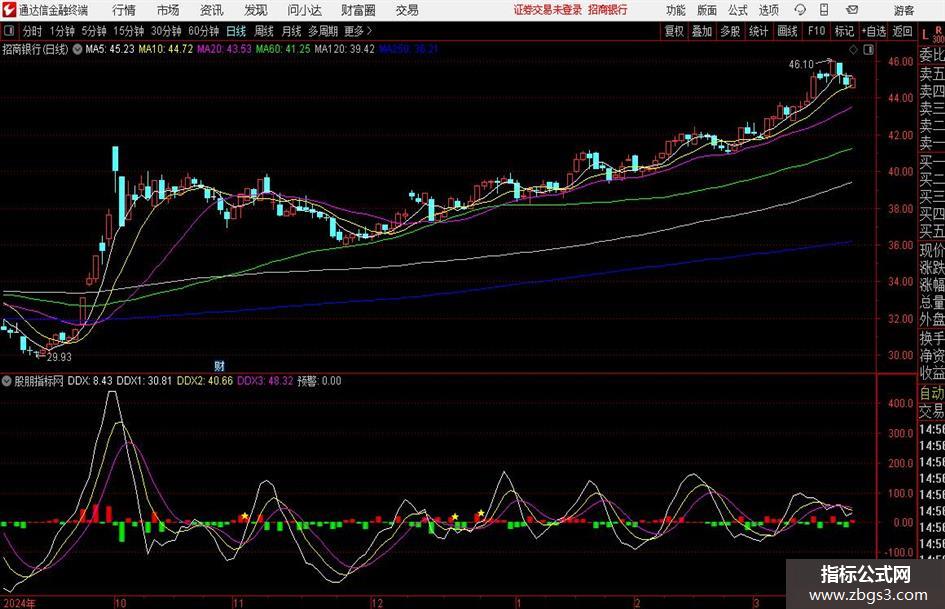Click the DDX: 8.43 value

point(90,381)
